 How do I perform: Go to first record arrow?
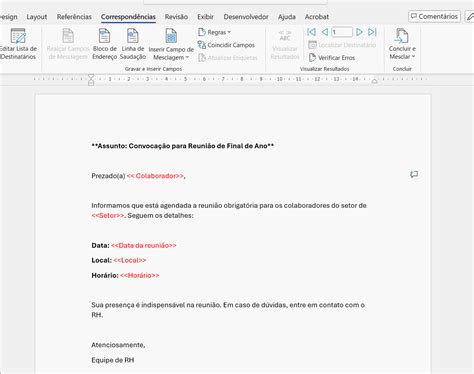coord(311,32)
